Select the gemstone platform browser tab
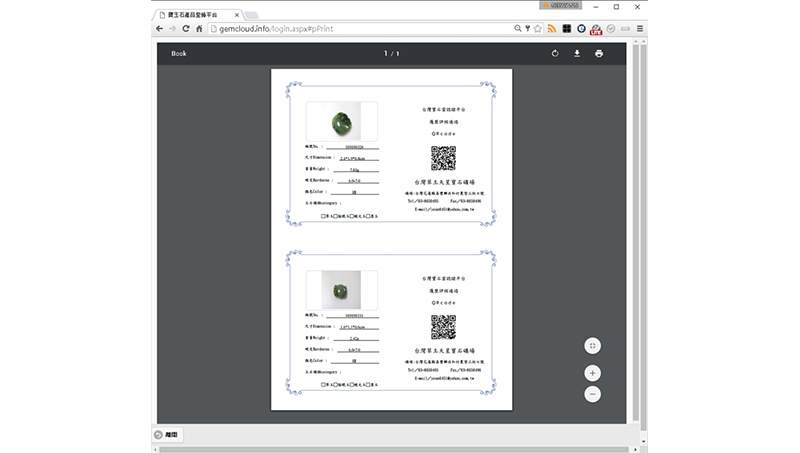 (198, 14)
